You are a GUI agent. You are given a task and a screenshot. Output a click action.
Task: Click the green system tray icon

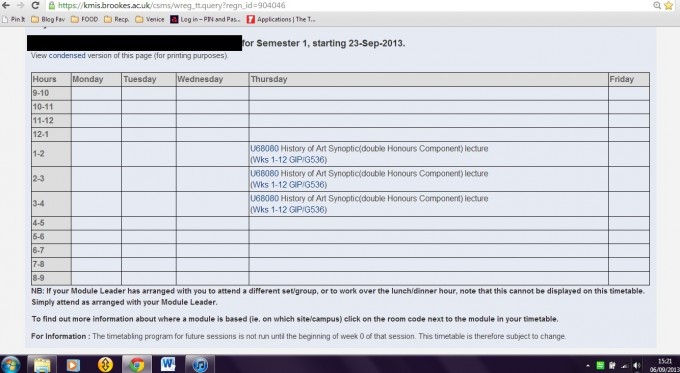tap(601, 365)
